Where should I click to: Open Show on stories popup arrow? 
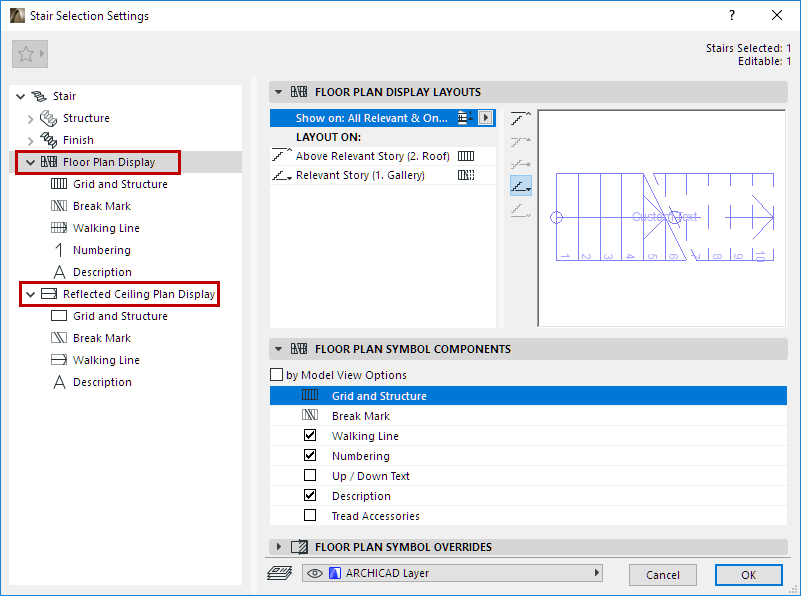tap(485, 118)
